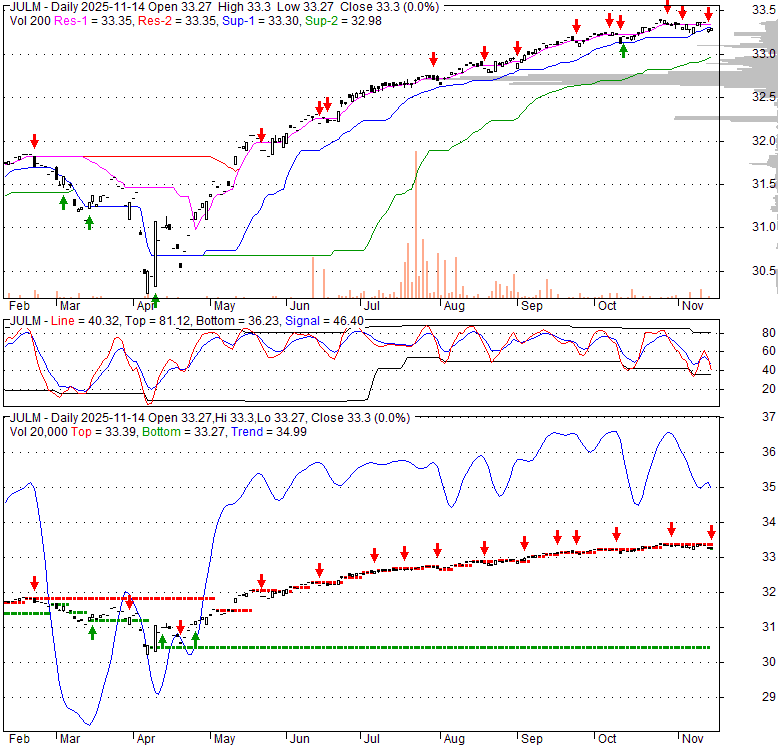Click the red arrow in late July, top chart
The image size is (780, 745).
coord(433,59)
